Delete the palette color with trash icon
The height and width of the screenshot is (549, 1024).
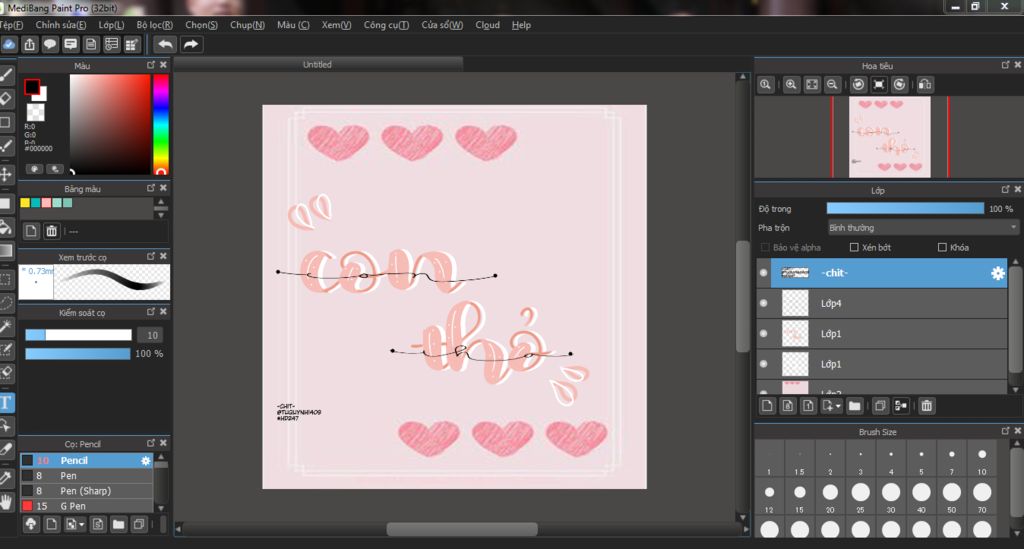(x=52, y=231)
